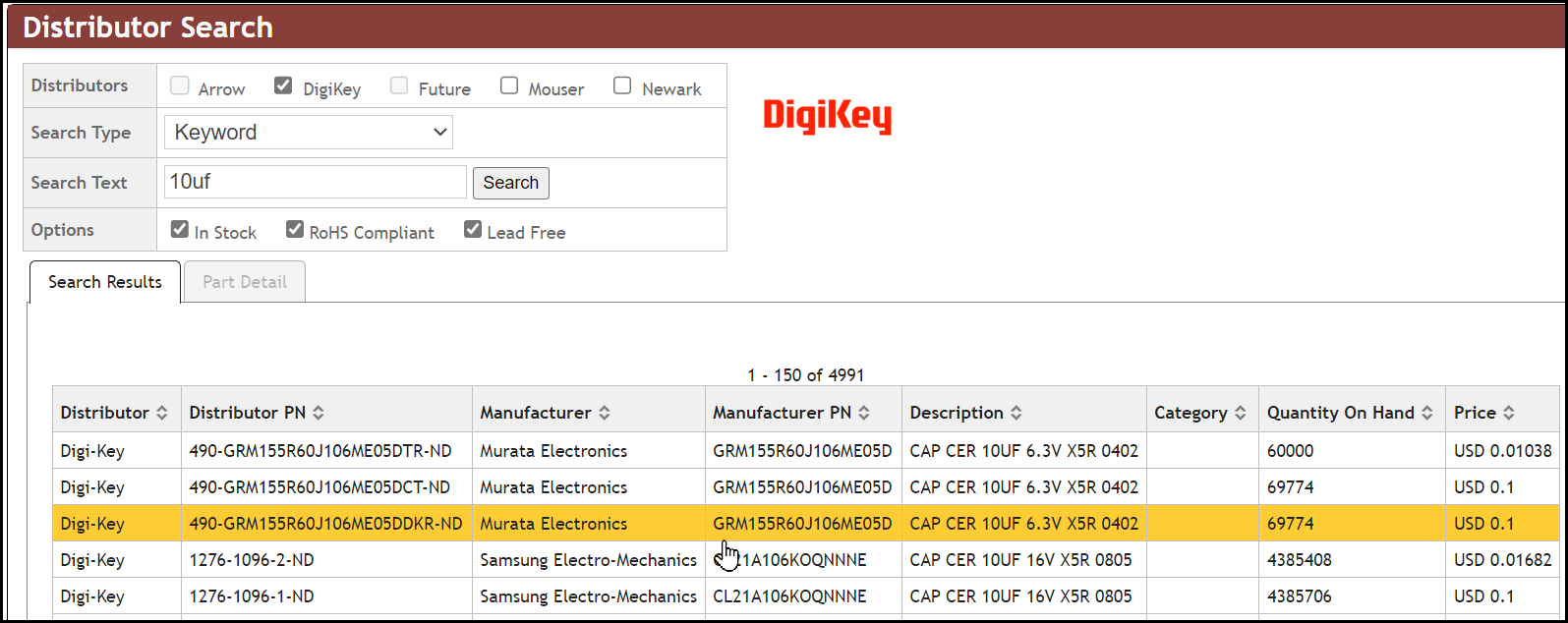Select part 1276-1096-1-ND
Viewport: 1568px width, 623px height.
point(806,596)
